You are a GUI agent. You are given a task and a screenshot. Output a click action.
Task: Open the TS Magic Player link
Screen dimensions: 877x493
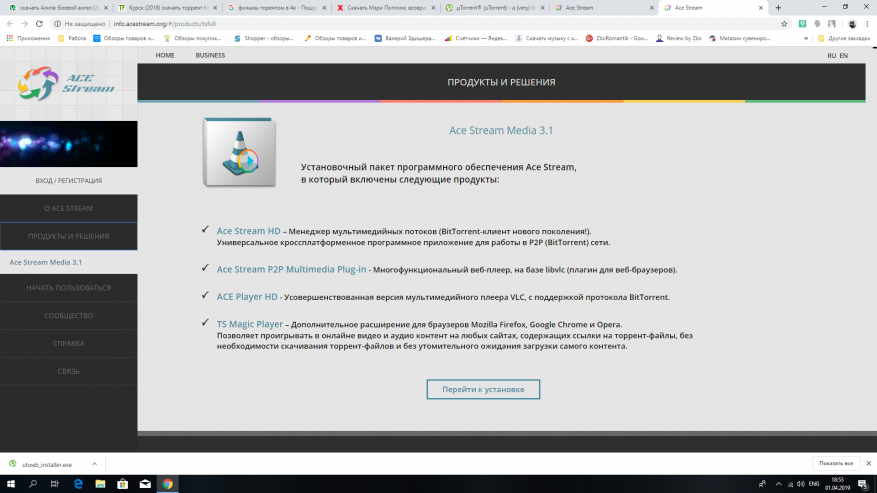click(249, 324)
